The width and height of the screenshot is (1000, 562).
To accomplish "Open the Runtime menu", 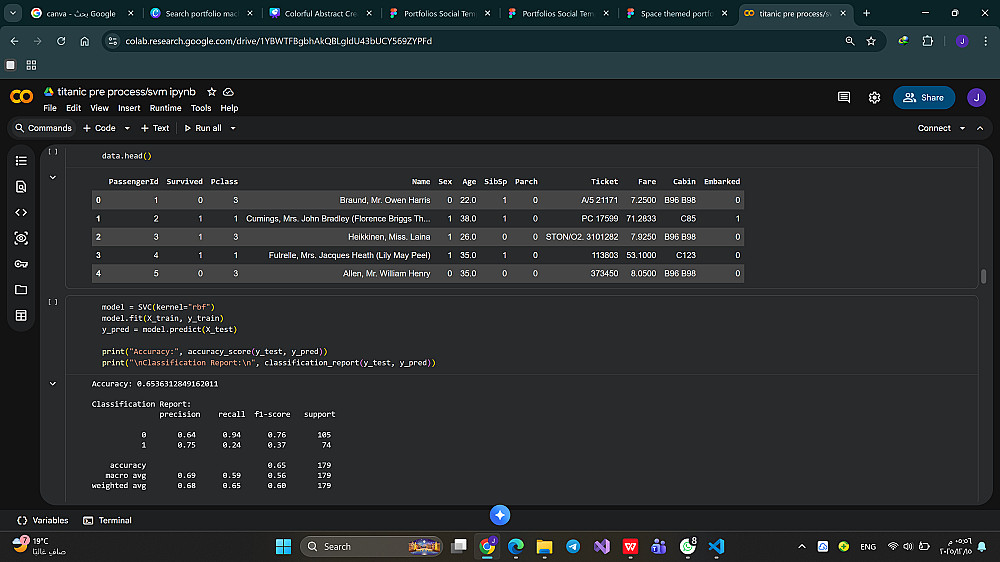I will (x=165, y=108).
